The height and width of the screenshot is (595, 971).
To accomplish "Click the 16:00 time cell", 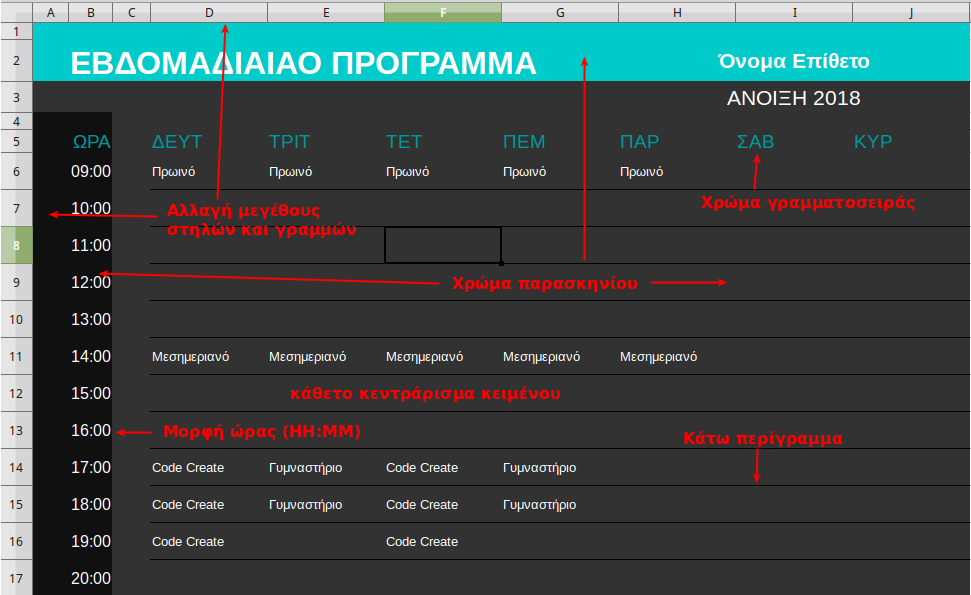I will (x=91, y=430).
